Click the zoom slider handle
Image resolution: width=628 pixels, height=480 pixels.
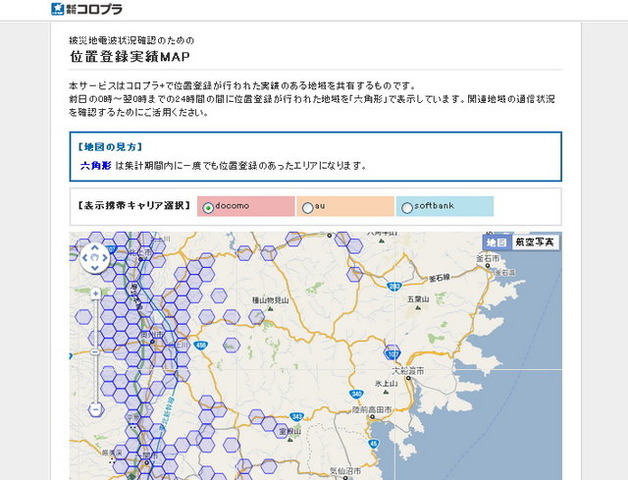95,352
